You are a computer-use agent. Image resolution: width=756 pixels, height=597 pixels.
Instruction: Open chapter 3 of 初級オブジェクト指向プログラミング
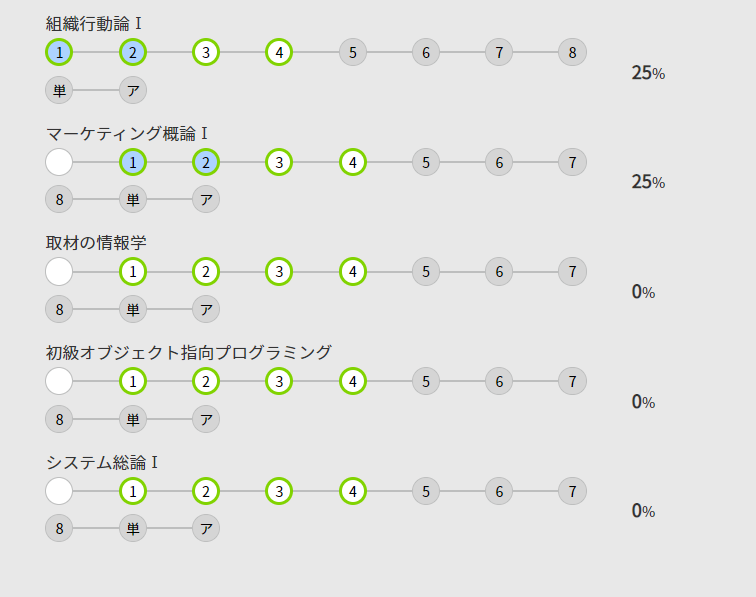(x=279, y=381)
